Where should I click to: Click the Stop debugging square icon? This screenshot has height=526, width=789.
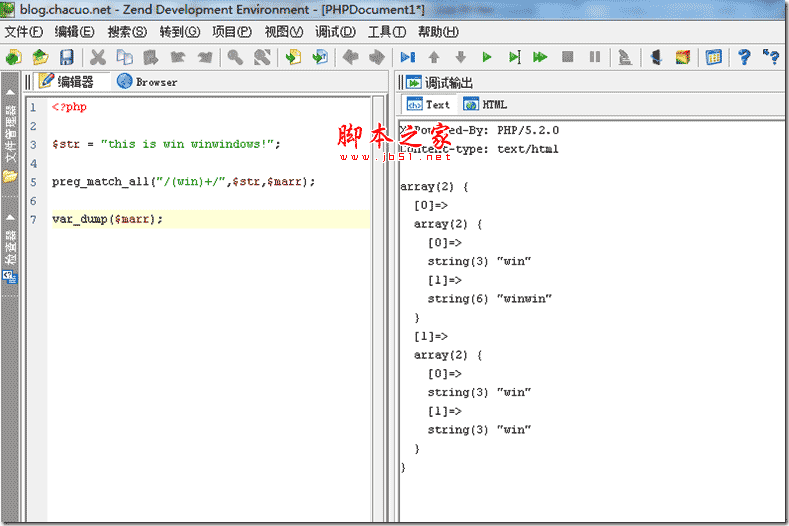point(567,57)
